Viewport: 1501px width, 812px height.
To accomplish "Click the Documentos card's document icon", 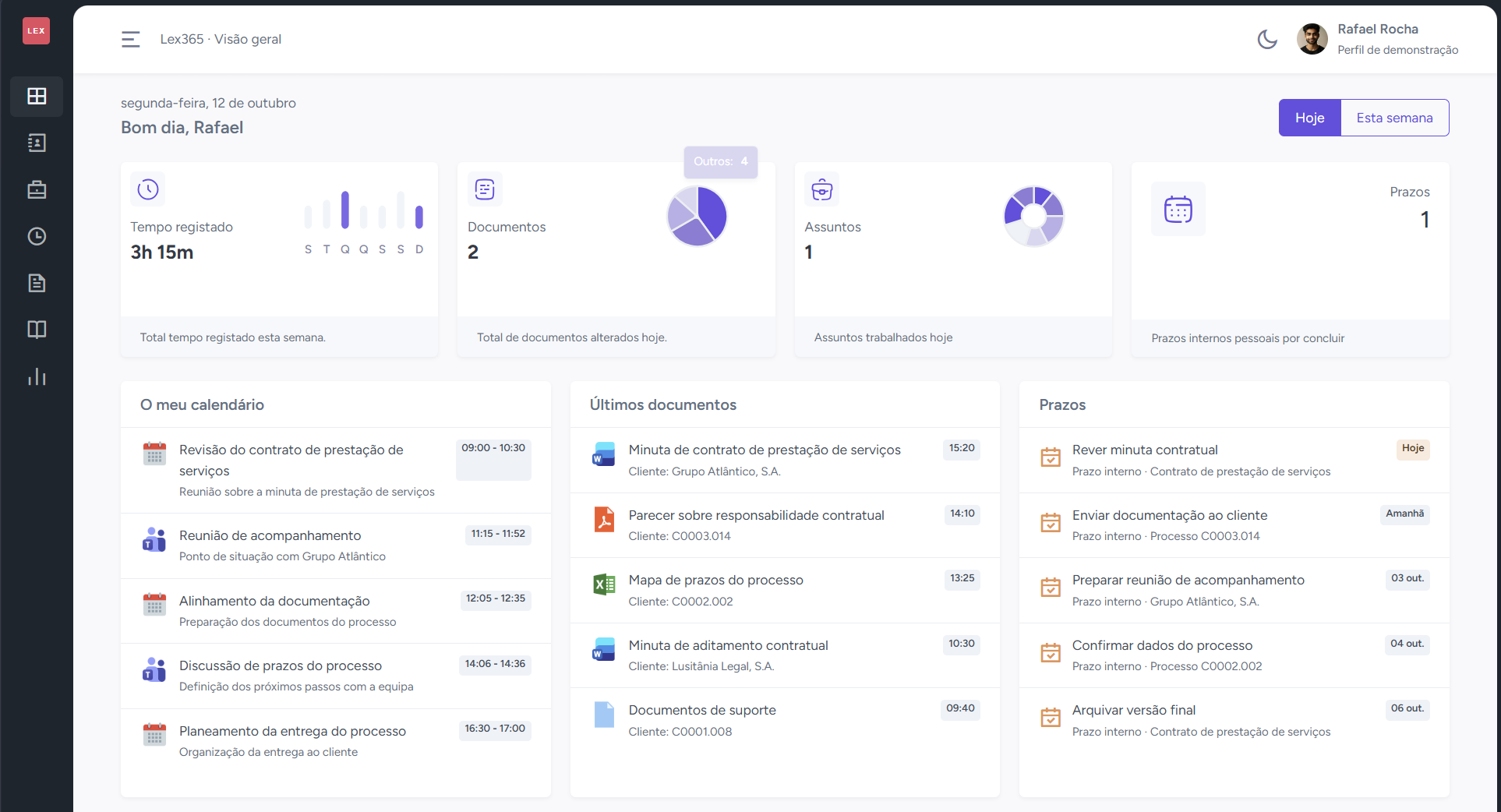I will tap(485, 189).
